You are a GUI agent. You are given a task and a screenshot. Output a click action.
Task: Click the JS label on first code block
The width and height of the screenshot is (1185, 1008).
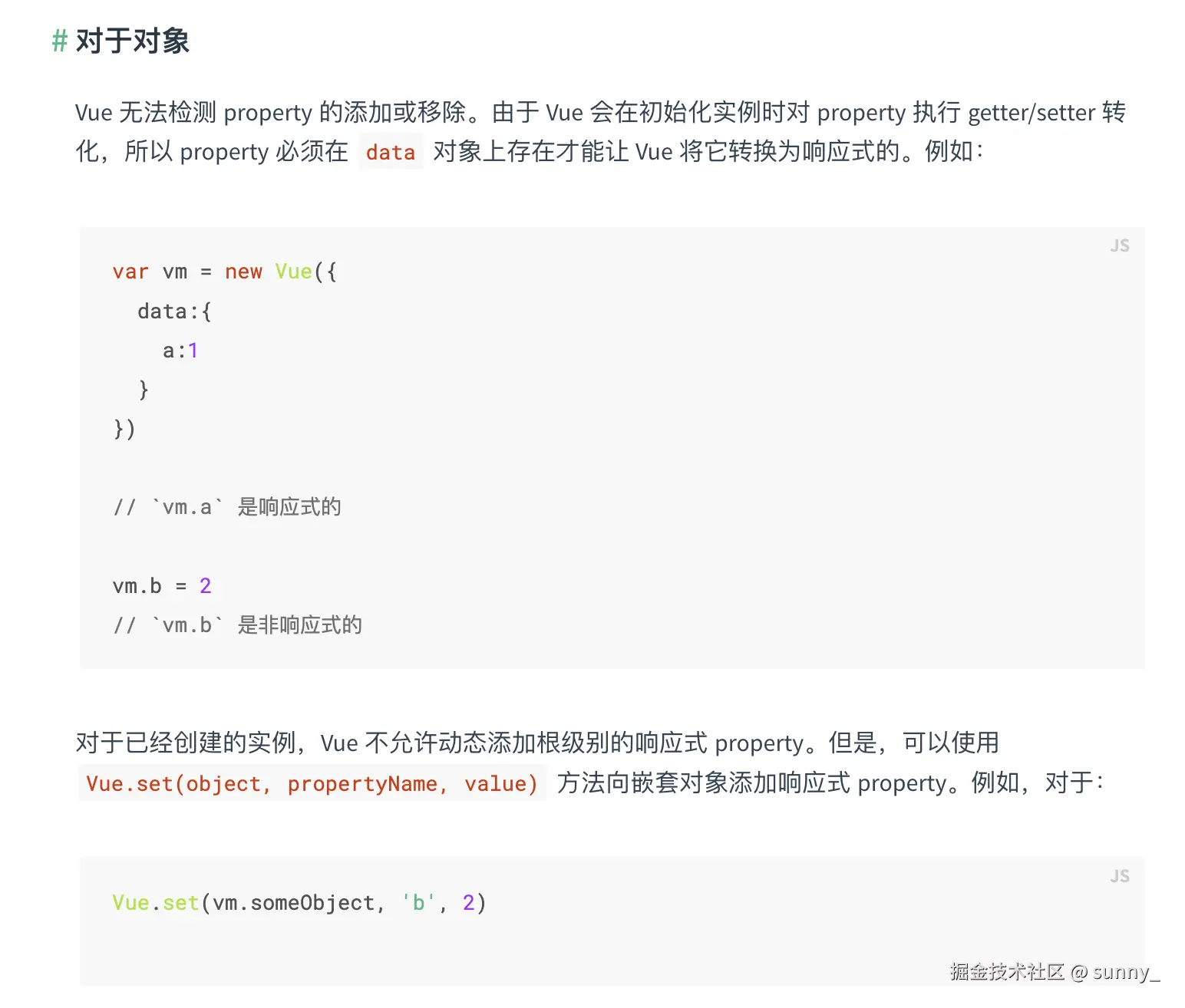click(1120, 245)
